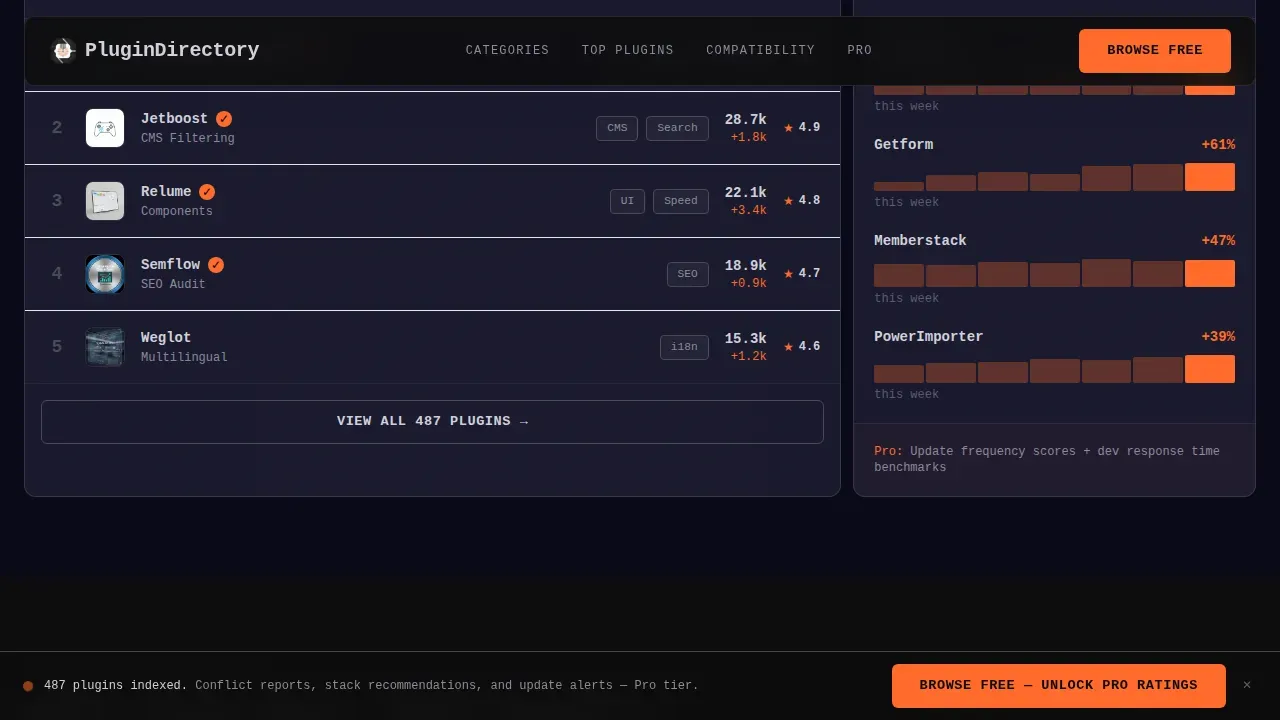Click Relume's verified checkmark badge

coord(207,192)
